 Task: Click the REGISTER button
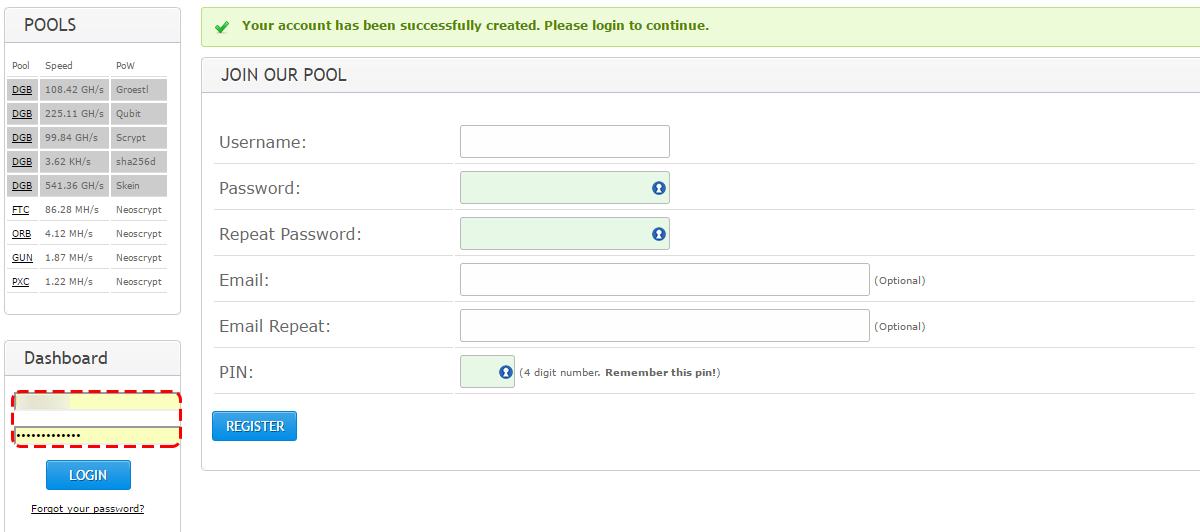click(x=254, y=426)
